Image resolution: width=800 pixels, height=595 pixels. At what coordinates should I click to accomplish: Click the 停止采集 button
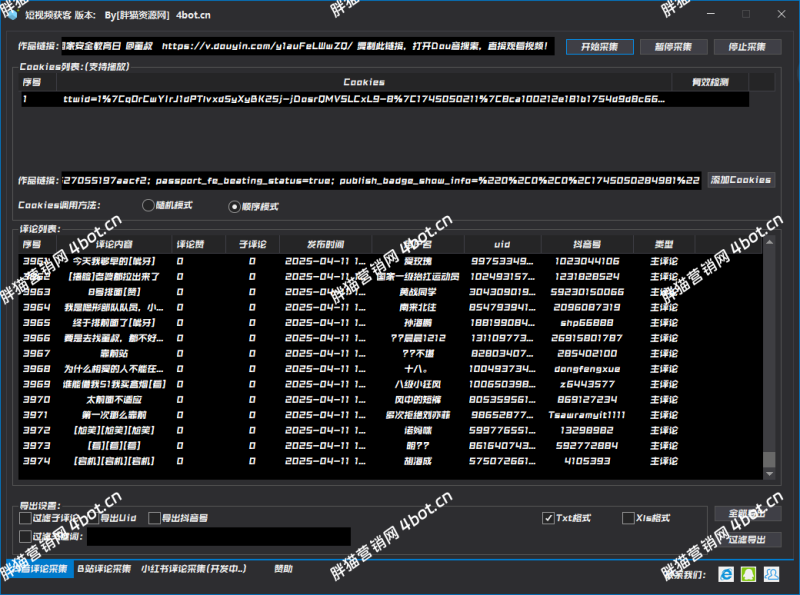[739, 47]
